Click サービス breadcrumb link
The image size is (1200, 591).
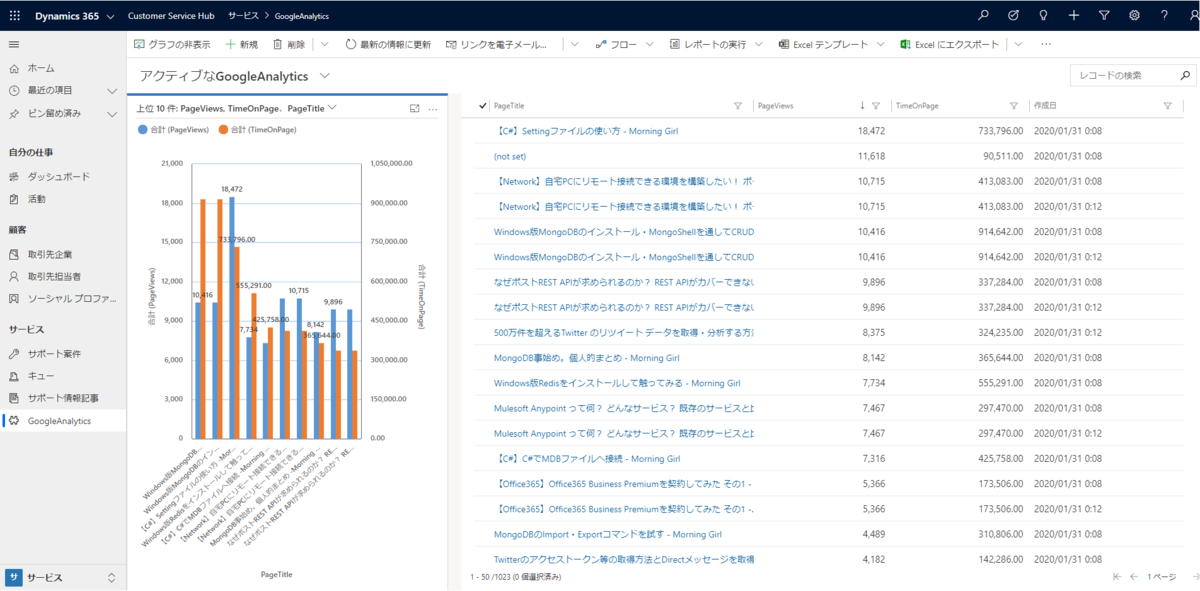pos(243,16)
